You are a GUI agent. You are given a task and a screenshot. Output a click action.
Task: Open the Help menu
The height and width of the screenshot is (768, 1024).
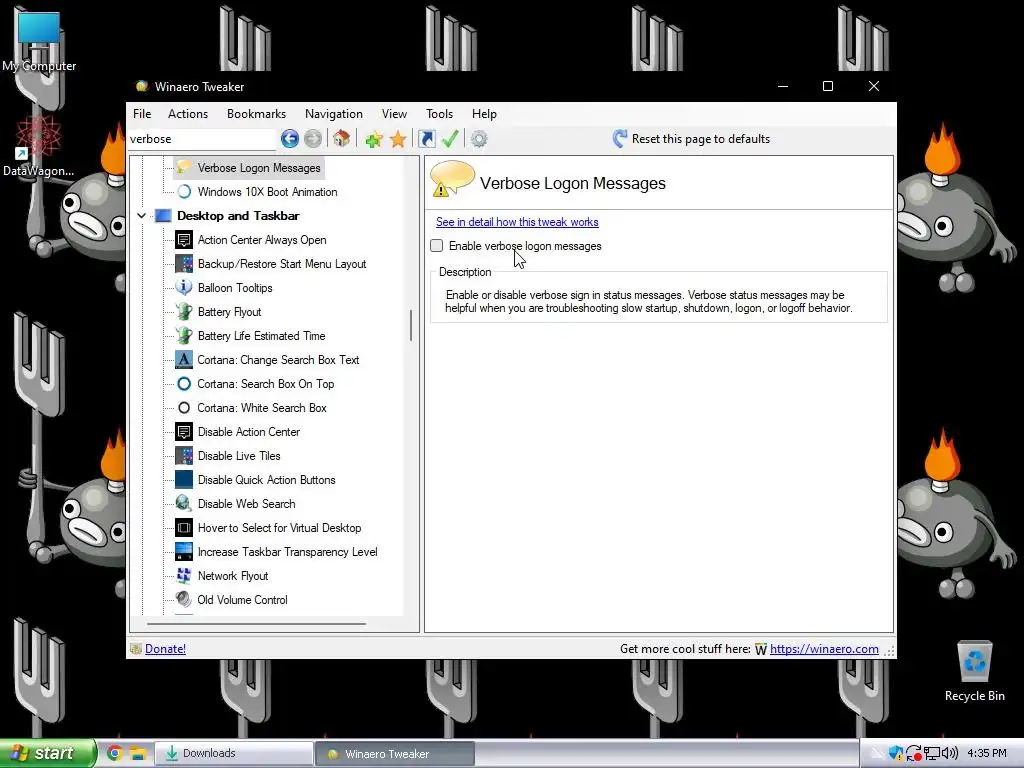[485, 114]
